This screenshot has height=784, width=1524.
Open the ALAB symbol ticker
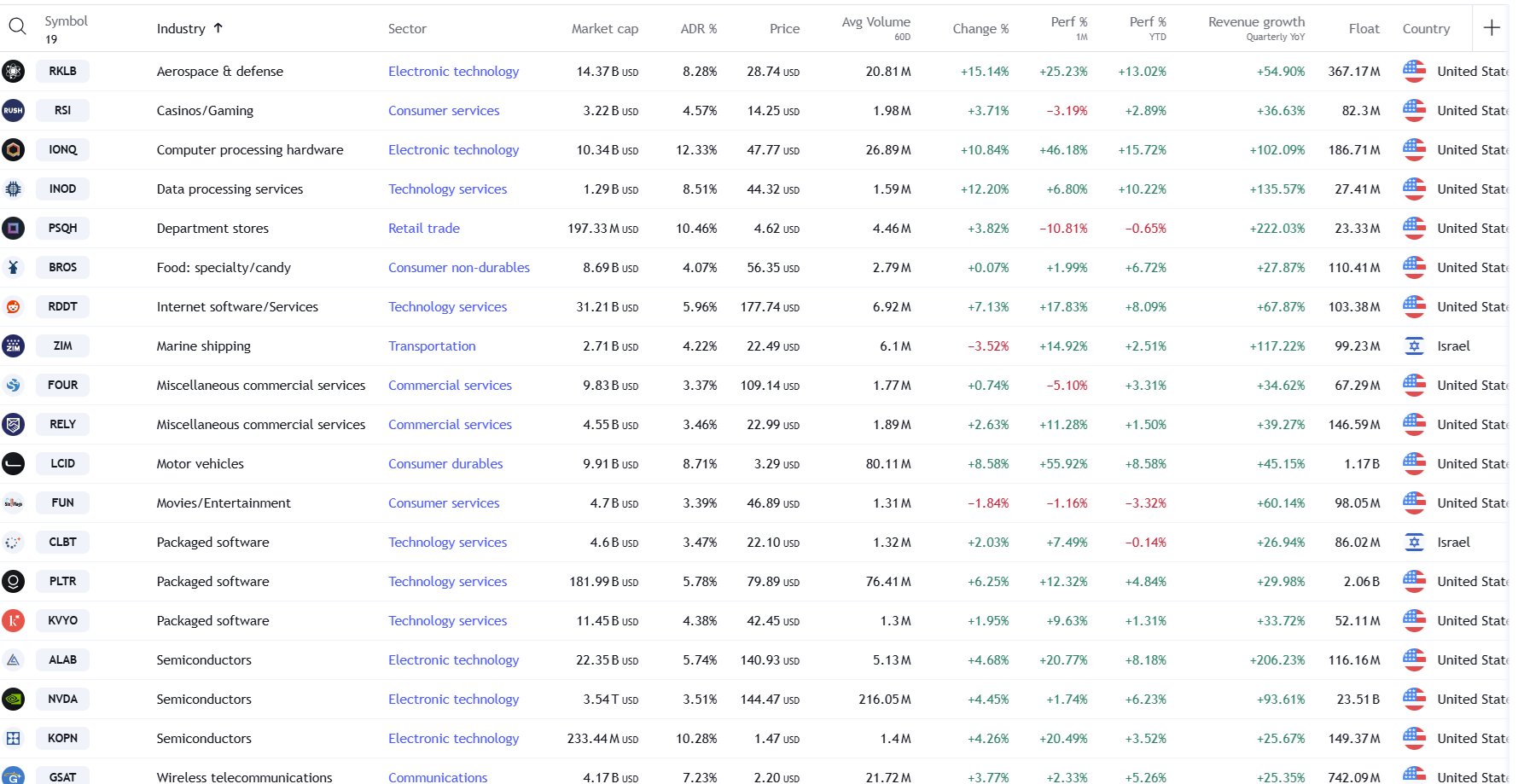[62, 660]
